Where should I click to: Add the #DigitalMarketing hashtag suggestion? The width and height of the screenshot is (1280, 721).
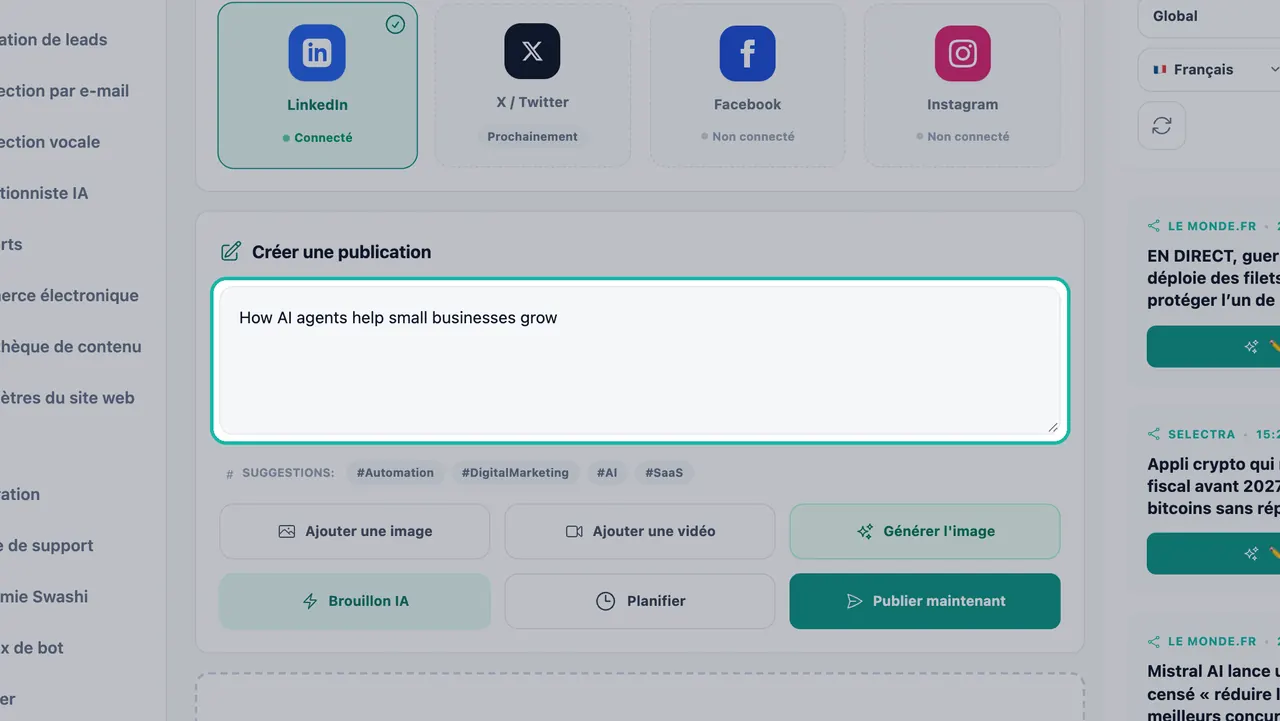point(515,473)
